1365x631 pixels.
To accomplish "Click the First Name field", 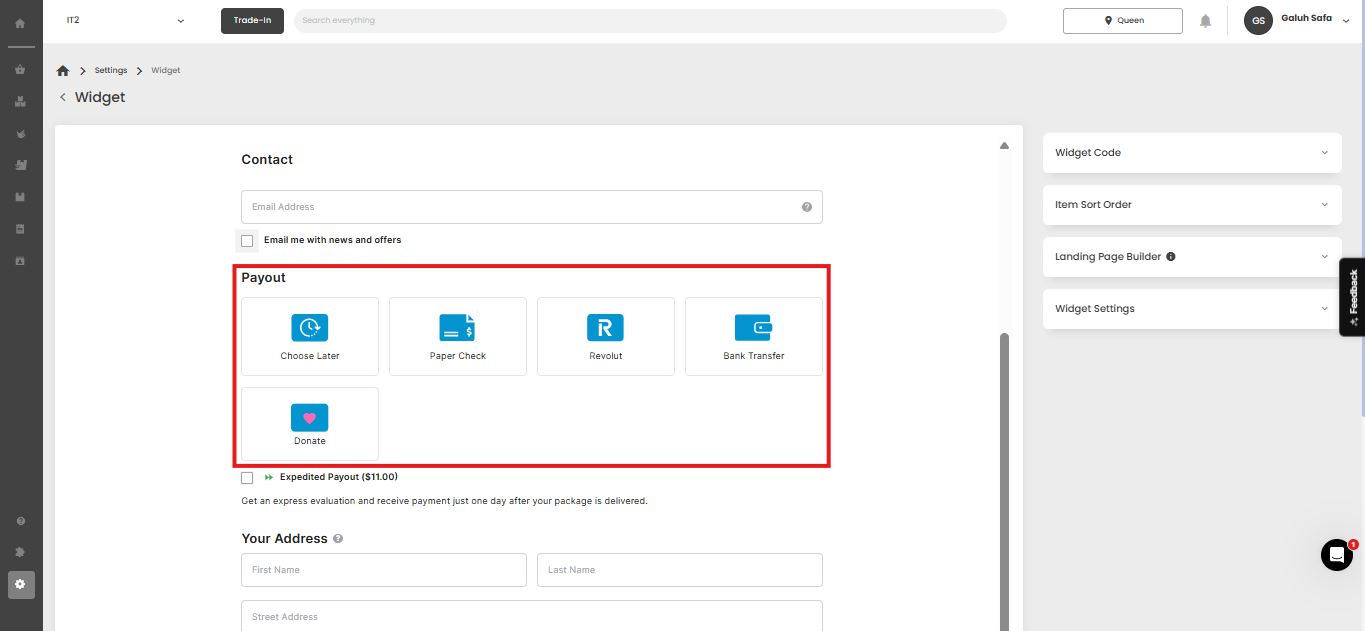I will coord(384,570).
